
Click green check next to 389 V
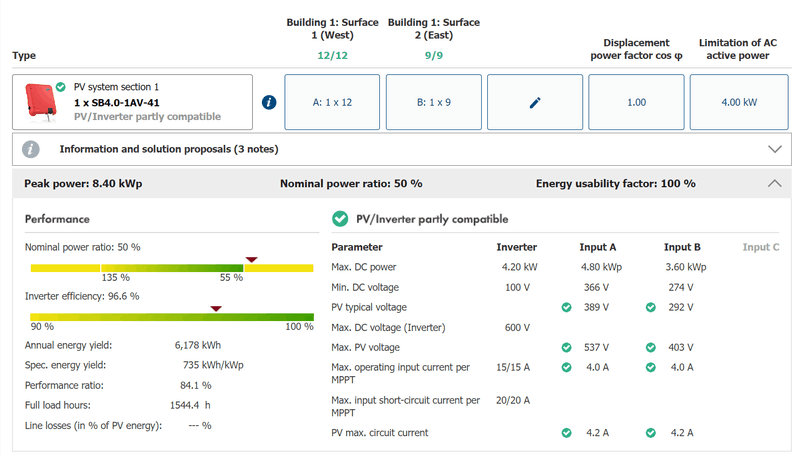click(567, 307)
